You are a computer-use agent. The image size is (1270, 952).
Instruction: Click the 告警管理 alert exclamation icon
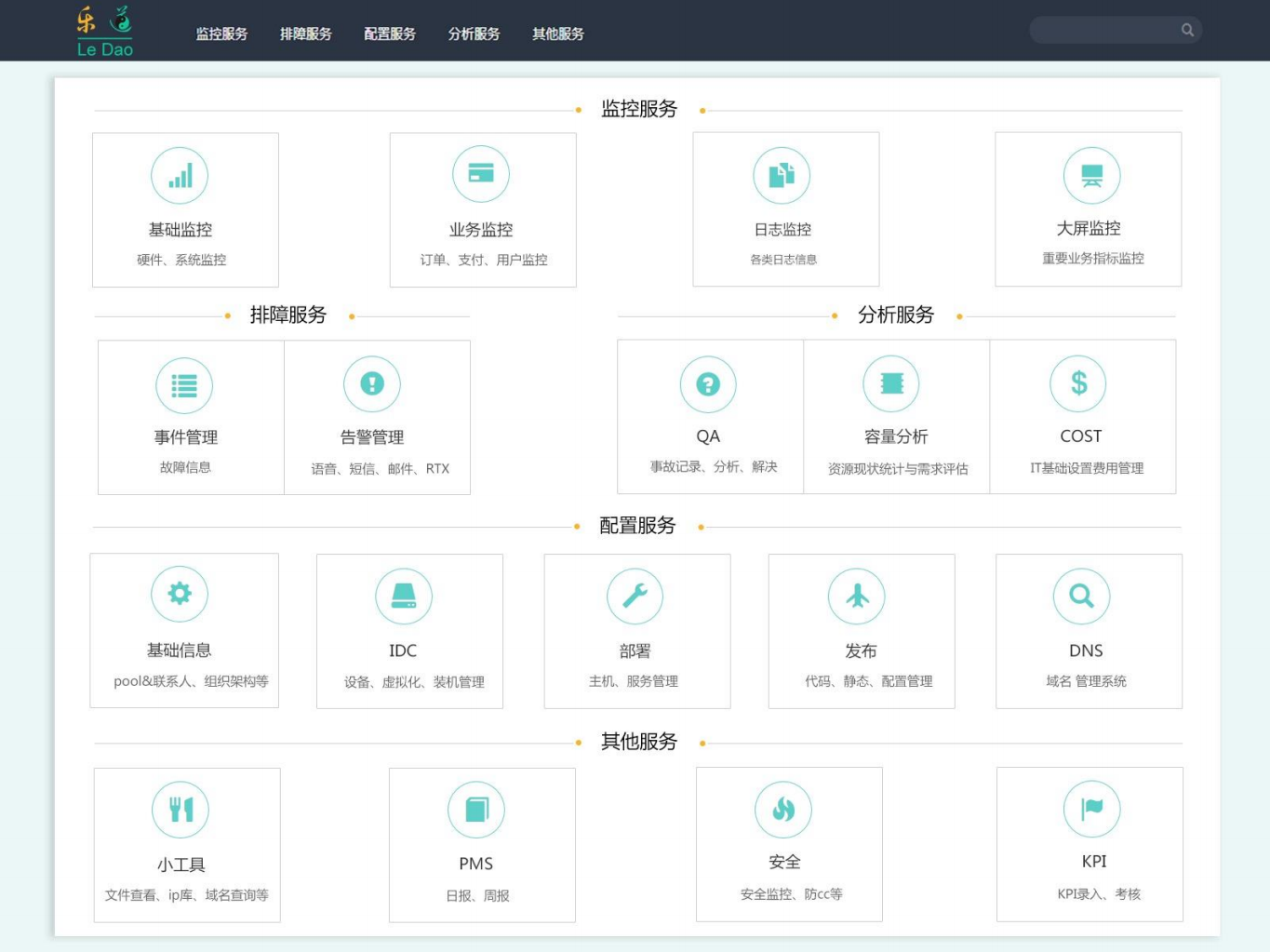point(372,383)
